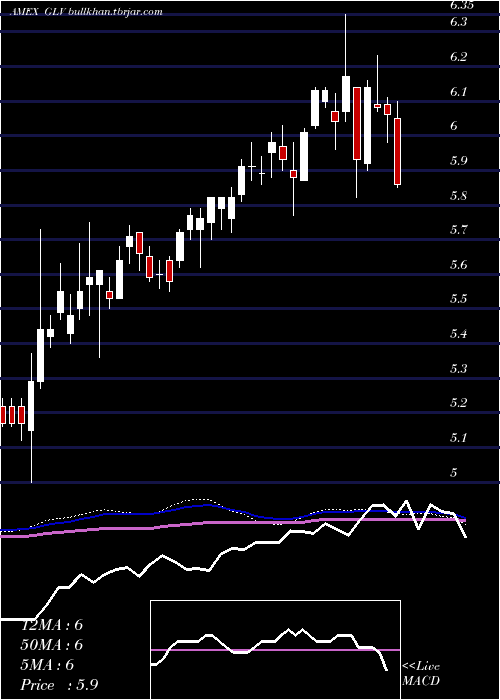Click the 5.3 price axis label
The image size is (500, 700).
click(x=458, y=369)
